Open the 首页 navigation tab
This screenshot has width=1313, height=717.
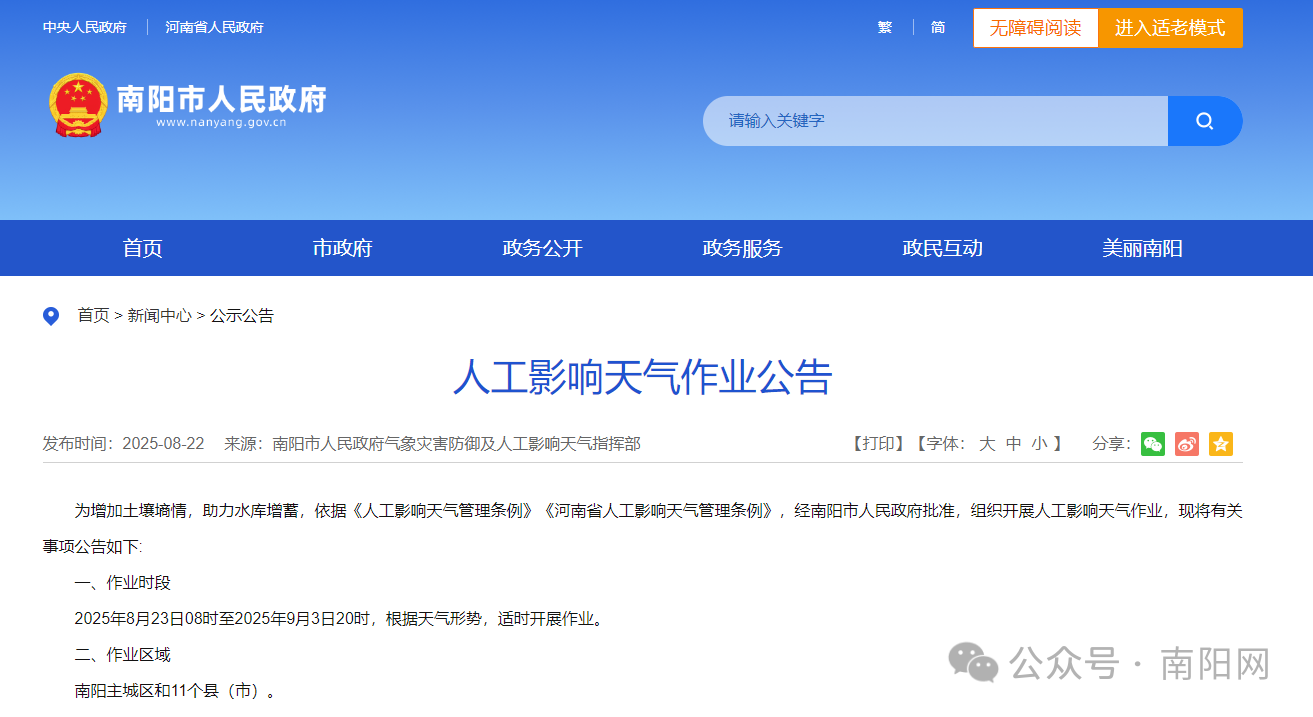142,248
